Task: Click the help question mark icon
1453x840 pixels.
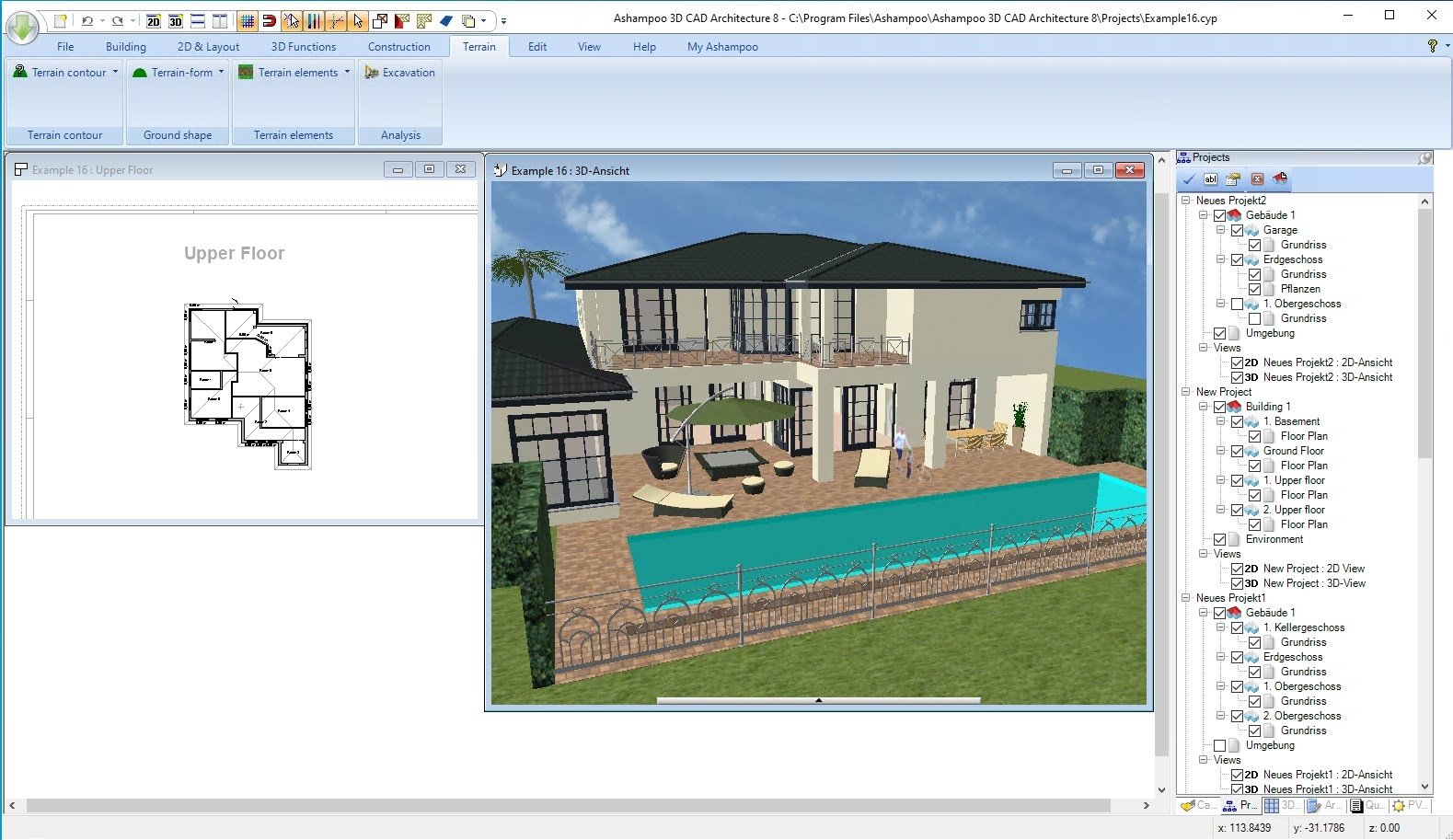Action: pos(1433,46)
